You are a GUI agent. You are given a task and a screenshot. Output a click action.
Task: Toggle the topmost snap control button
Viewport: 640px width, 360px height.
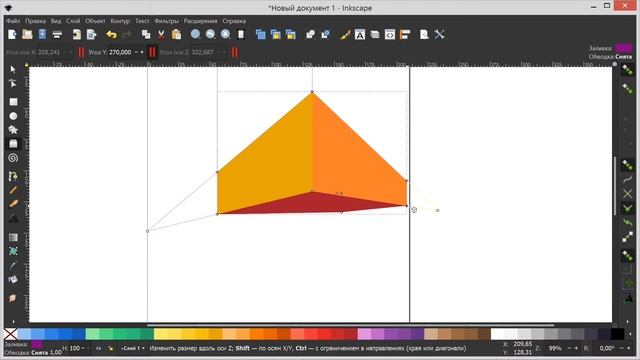627,70
